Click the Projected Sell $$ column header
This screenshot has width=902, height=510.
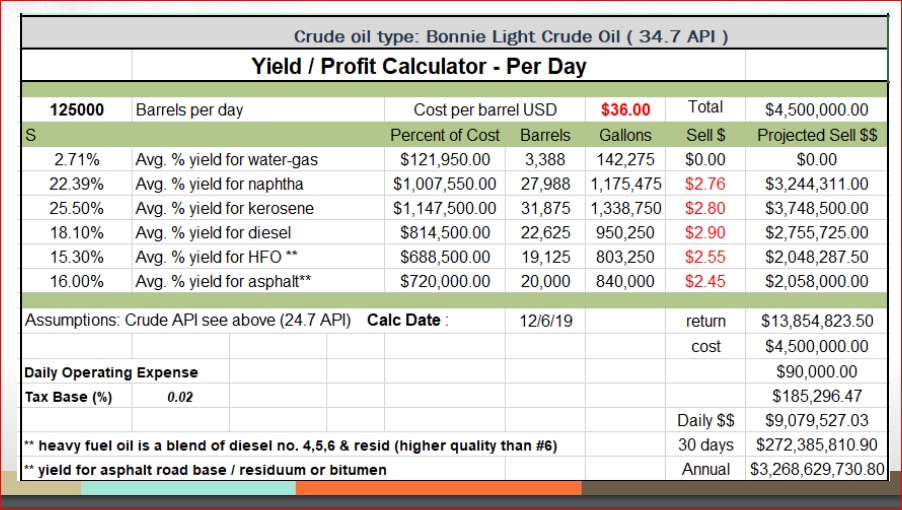(x=817, y=135)
